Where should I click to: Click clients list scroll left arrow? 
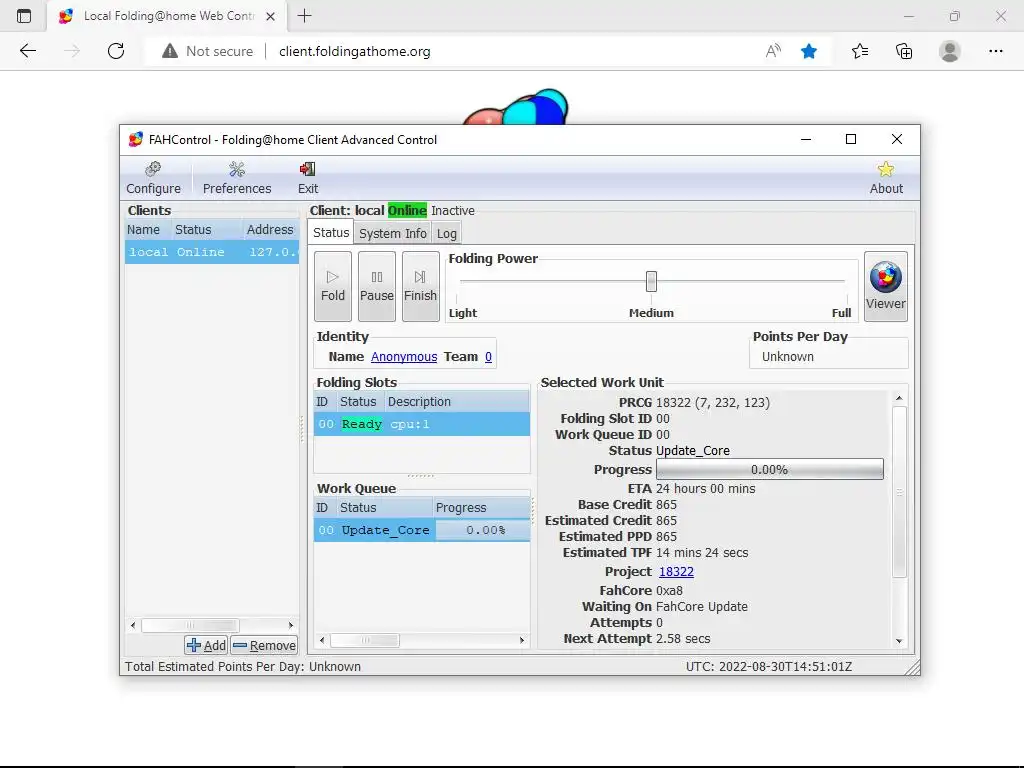click(x=133, y=625)
